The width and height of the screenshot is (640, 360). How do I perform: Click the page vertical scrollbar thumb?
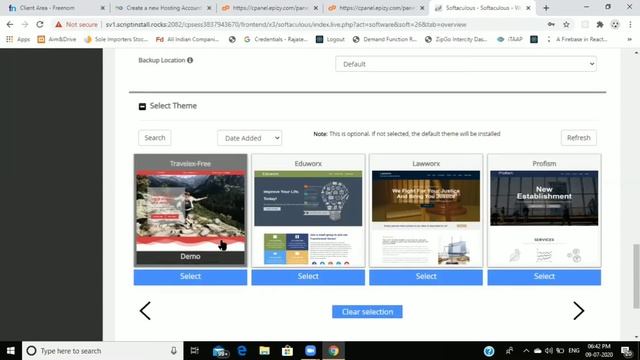636,276
